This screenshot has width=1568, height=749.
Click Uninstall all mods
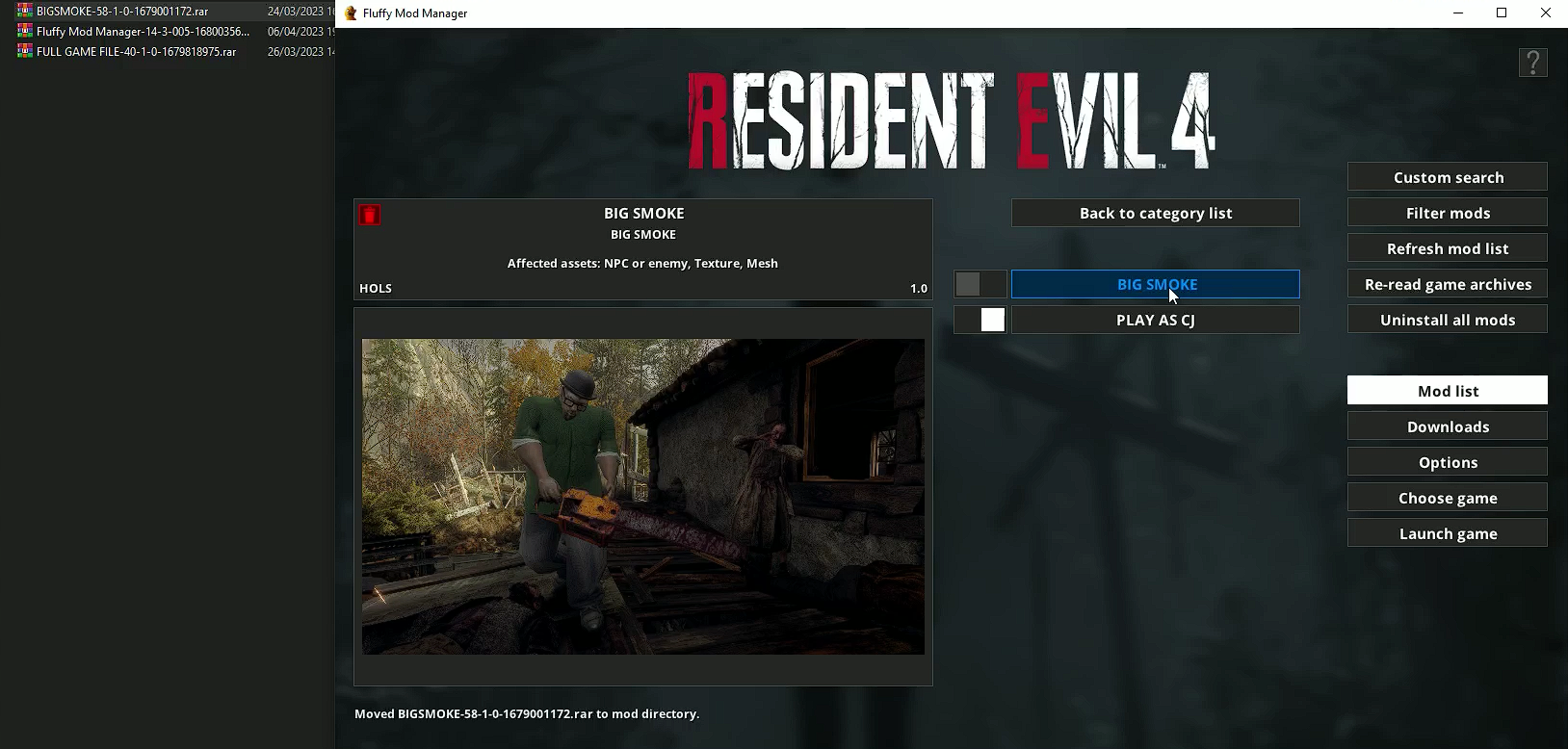(x=1448, y=320)
